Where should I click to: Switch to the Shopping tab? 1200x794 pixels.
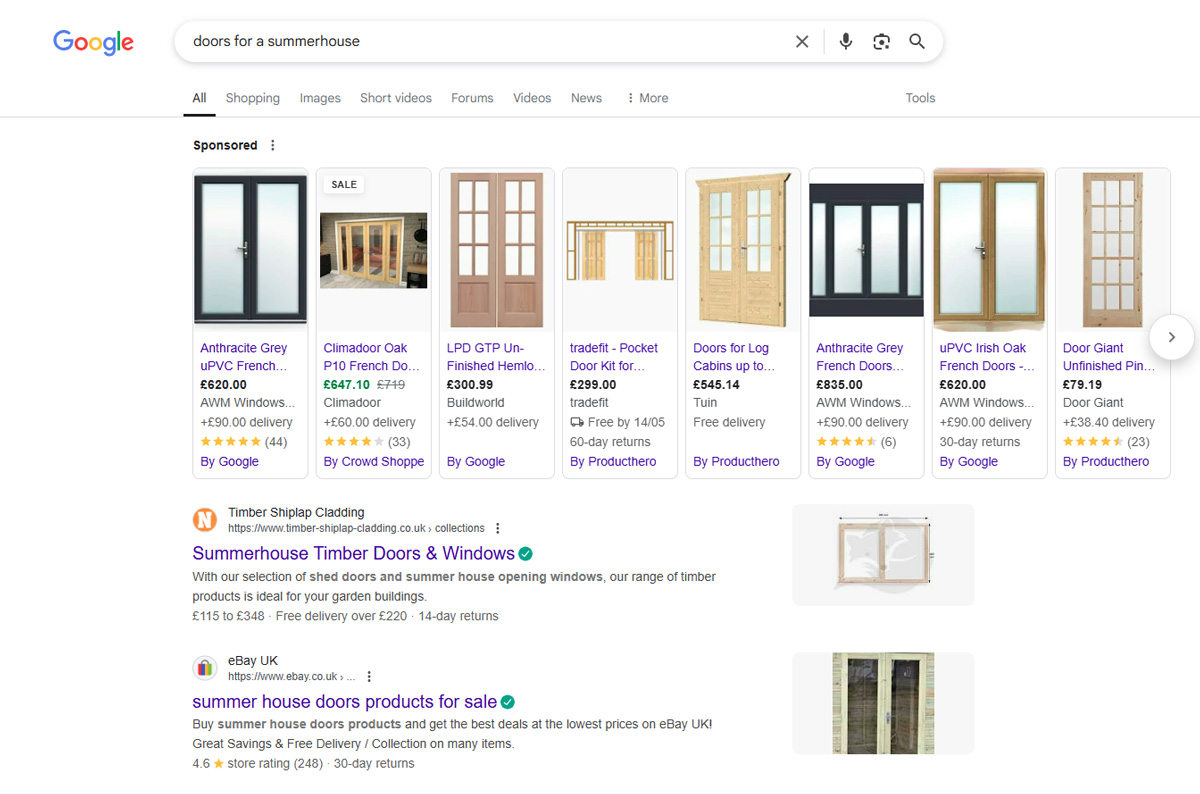(x=252, y=98)
